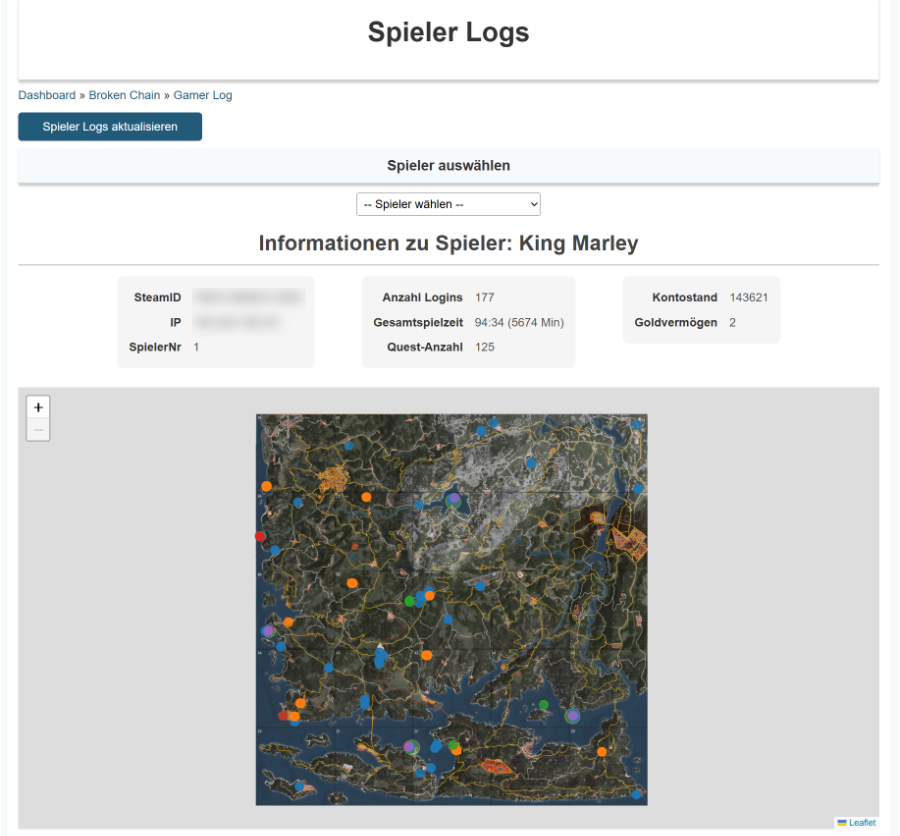This screenshot has height=836, width=900.
Task: Open the Broken Chain breadcrumb link
Action: click(124, 95)
